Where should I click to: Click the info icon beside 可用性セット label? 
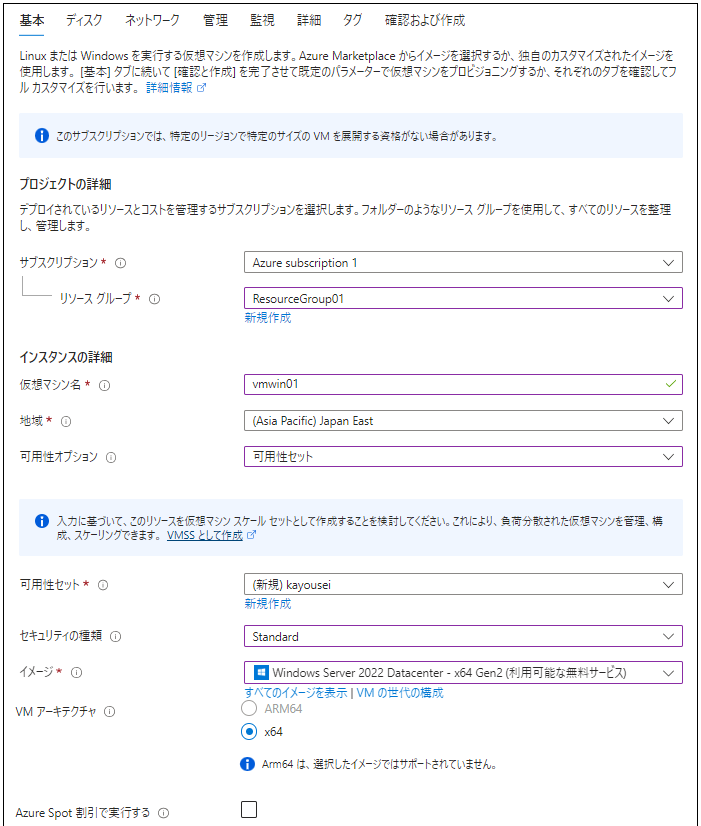[x=103, y=585]
